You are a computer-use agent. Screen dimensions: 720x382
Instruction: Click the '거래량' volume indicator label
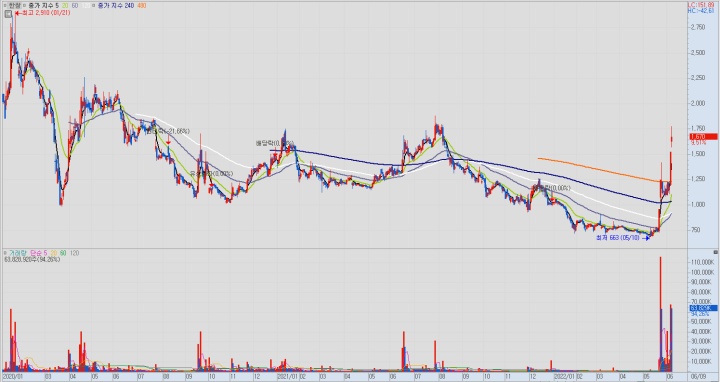pyautogui.click(x=18, y=253)
